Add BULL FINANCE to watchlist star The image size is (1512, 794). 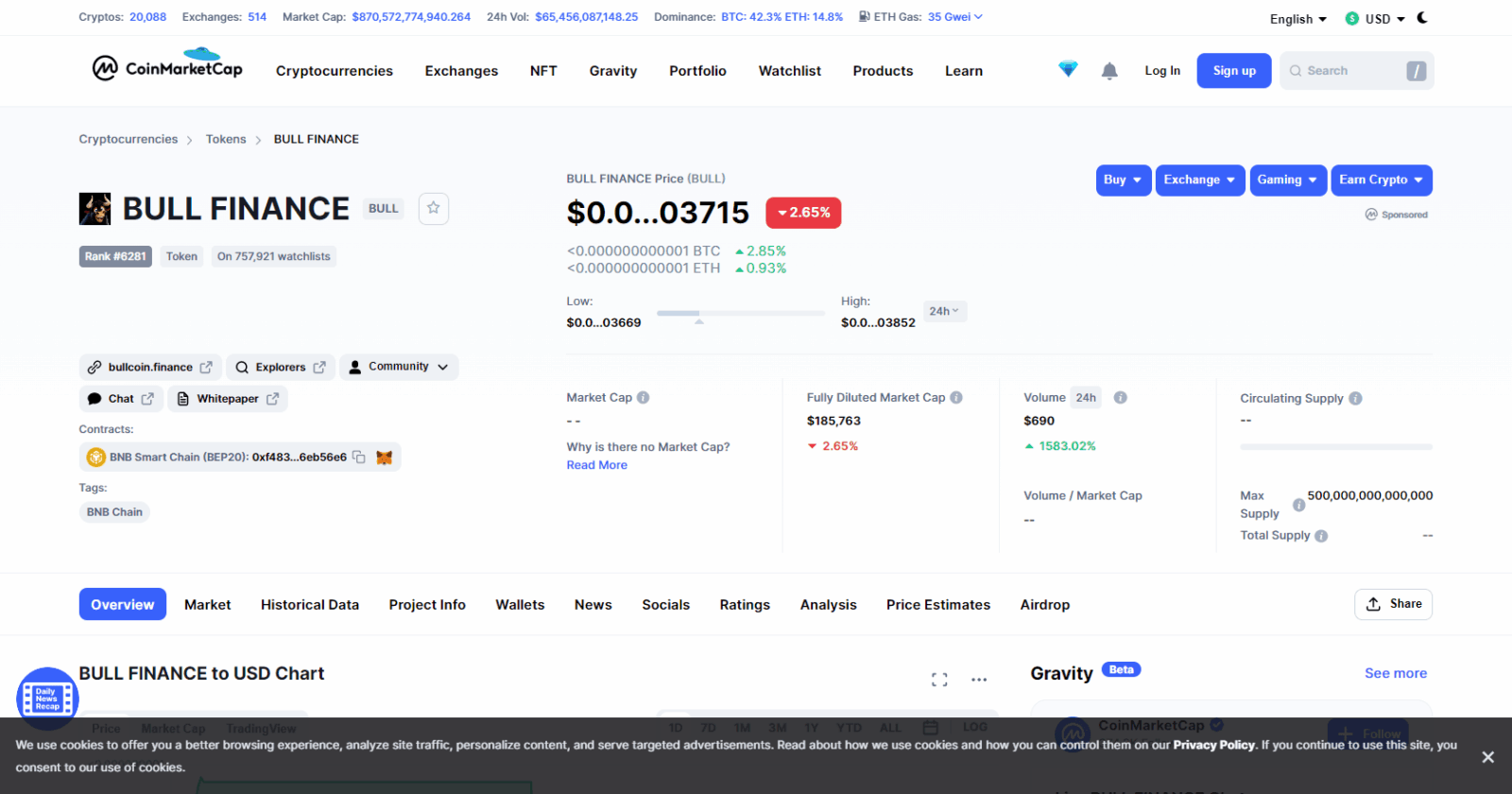(433, 208)
